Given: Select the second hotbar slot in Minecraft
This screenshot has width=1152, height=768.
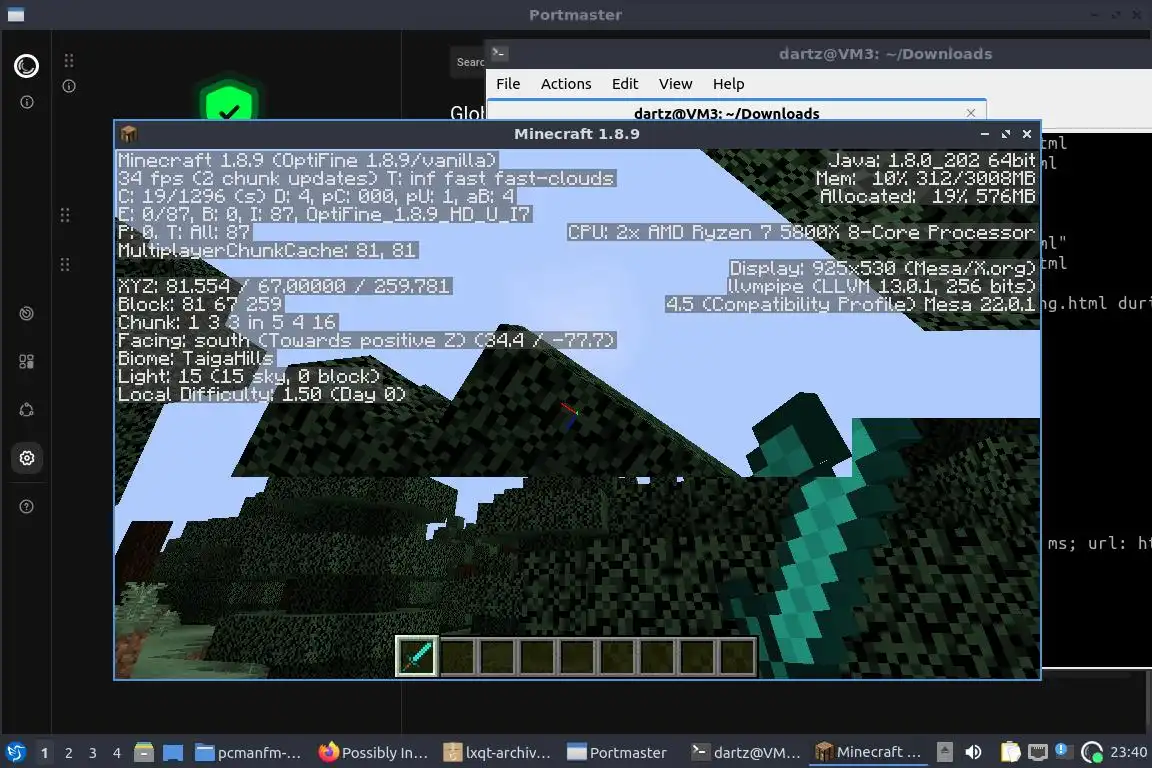Looking at the screenshot, I should 457,656.
